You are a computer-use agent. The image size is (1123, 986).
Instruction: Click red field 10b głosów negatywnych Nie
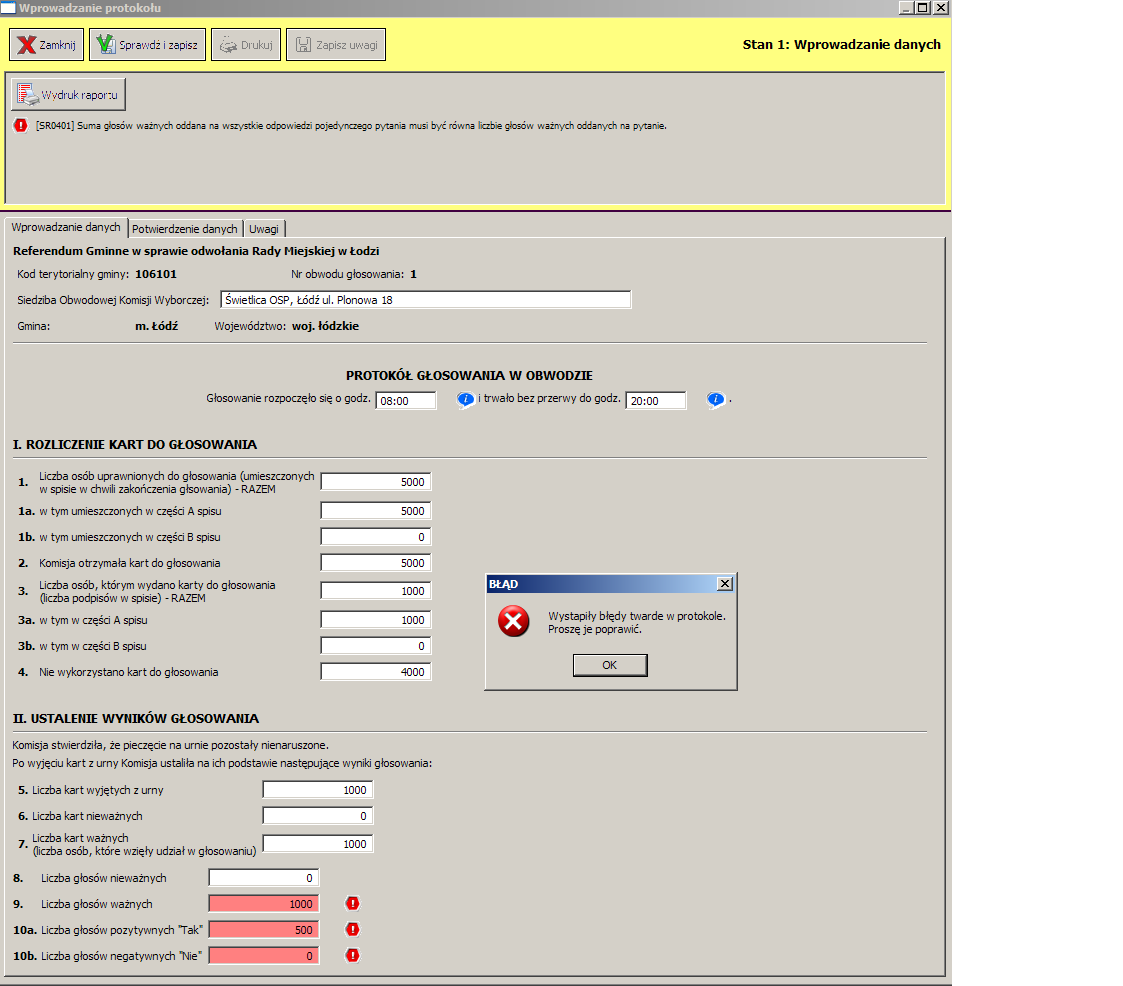pos(264,955)
